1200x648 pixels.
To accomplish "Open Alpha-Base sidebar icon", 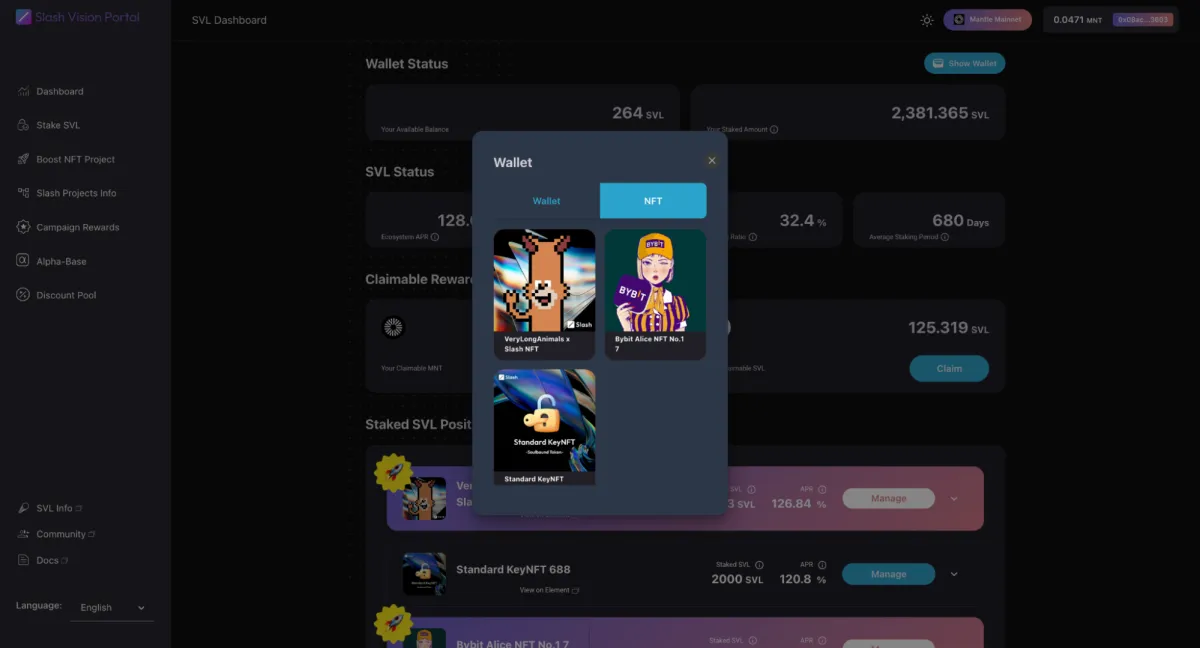I will tap(23, 261).
